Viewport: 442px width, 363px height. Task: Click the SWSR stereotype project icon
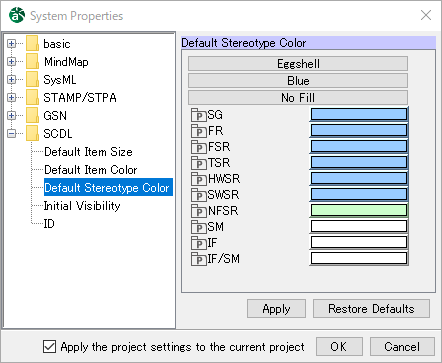click(x=199, y=195)
